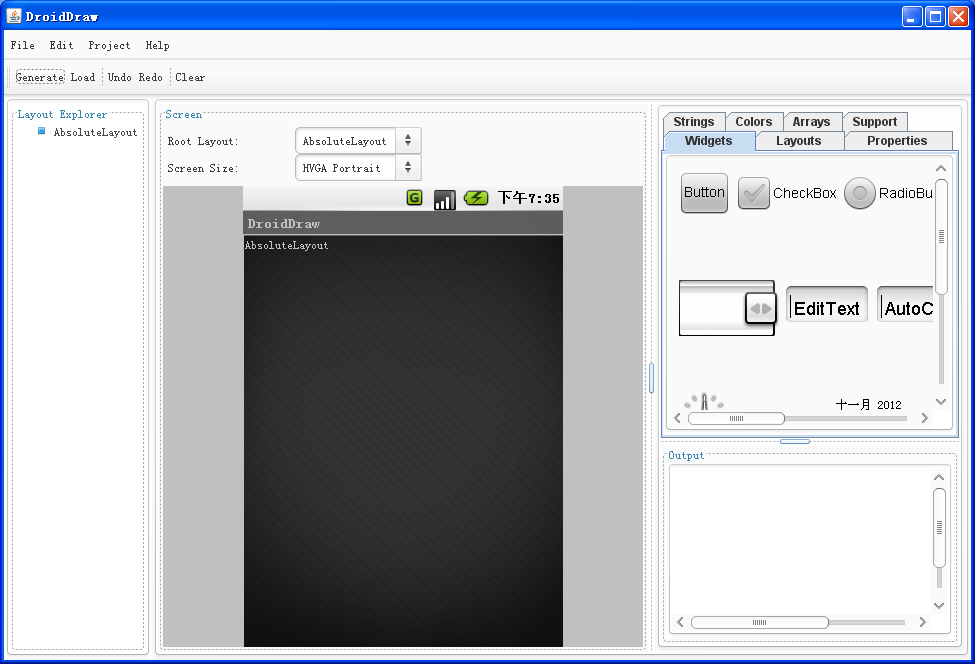Click the widgets panel vertical scrollbar thumb
975x664 pixels.
941,236
